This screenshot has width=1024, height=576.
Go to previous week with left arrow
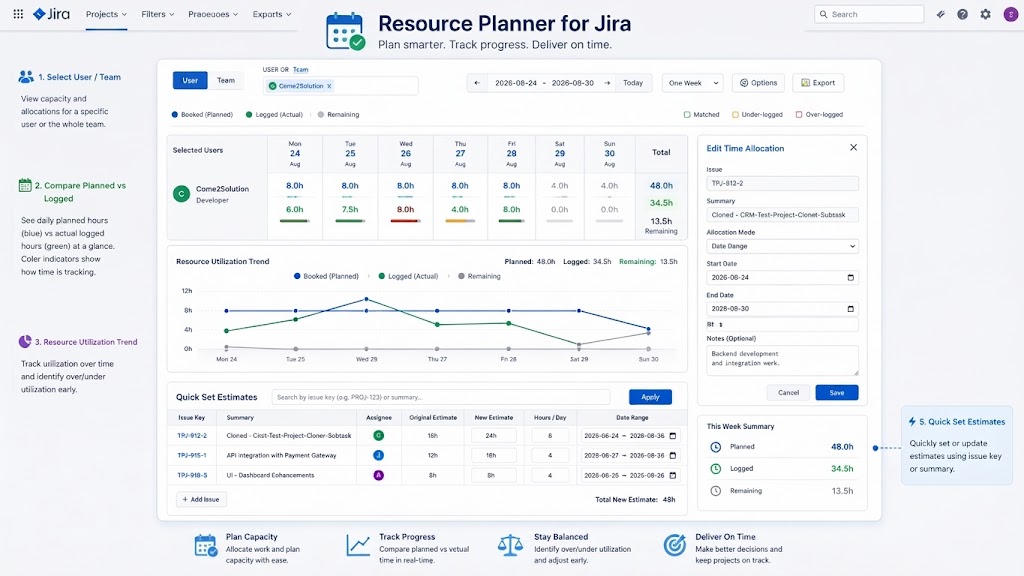(477, 83)
